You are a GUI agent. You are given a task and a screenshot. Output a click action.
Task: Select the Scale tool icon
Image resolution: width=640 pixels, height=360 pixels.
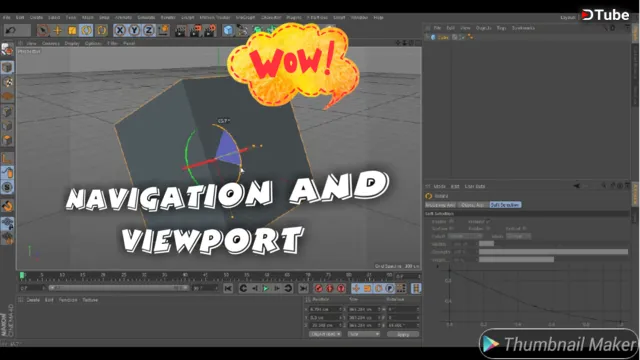72,30
